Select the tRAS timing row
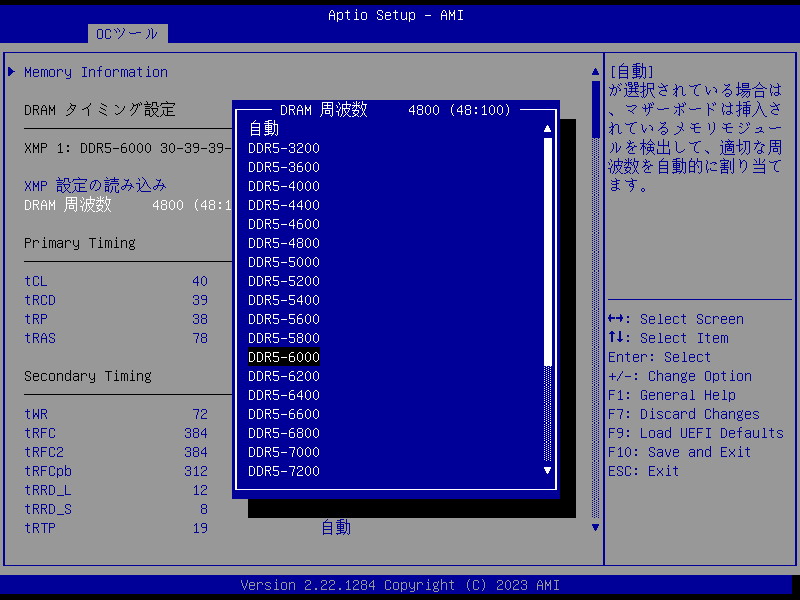The height and width of the screenshot is (600, 800). [x=116, y=338]
